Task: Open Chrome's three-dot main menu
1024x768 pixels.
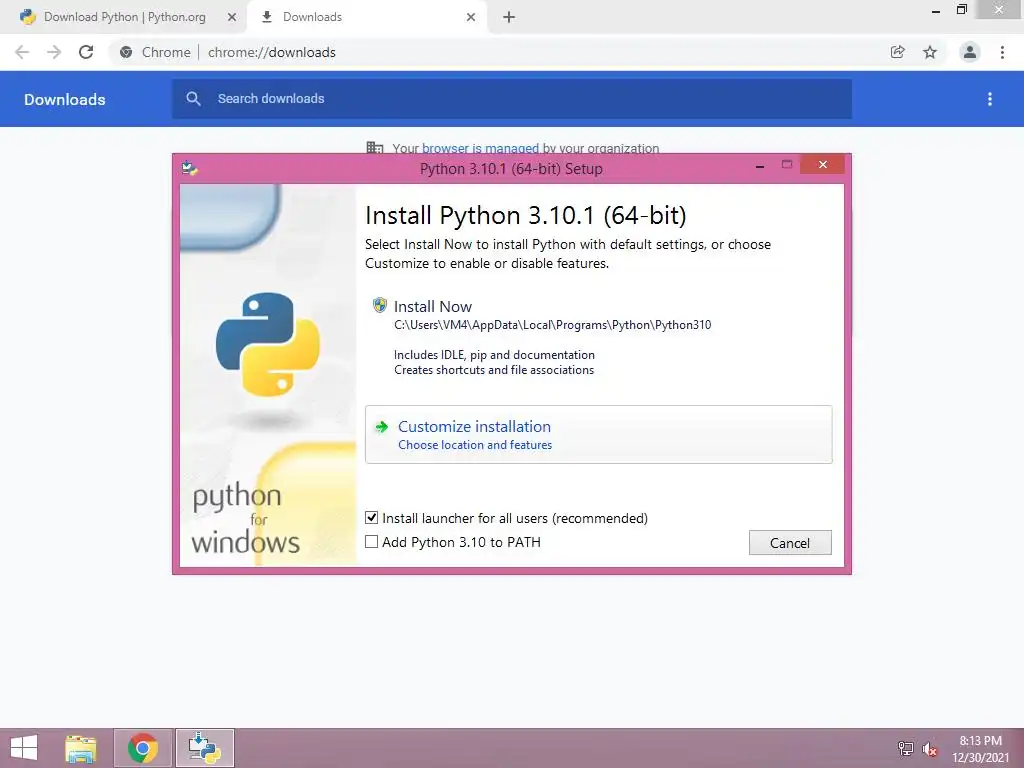Action: [x=1002, y=52]
